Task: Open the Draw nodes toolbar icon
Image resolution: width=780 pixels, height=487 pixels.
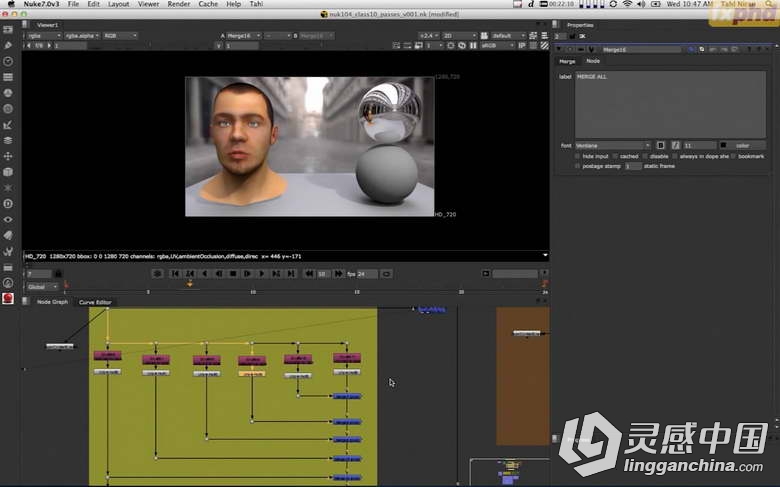Action: (8, 45)
